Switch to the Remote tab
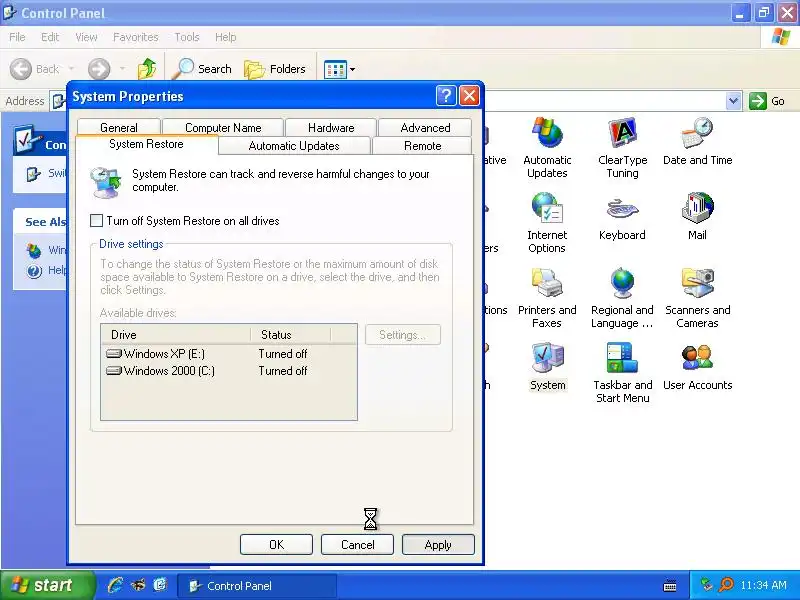800x600 pixels. 422,146
